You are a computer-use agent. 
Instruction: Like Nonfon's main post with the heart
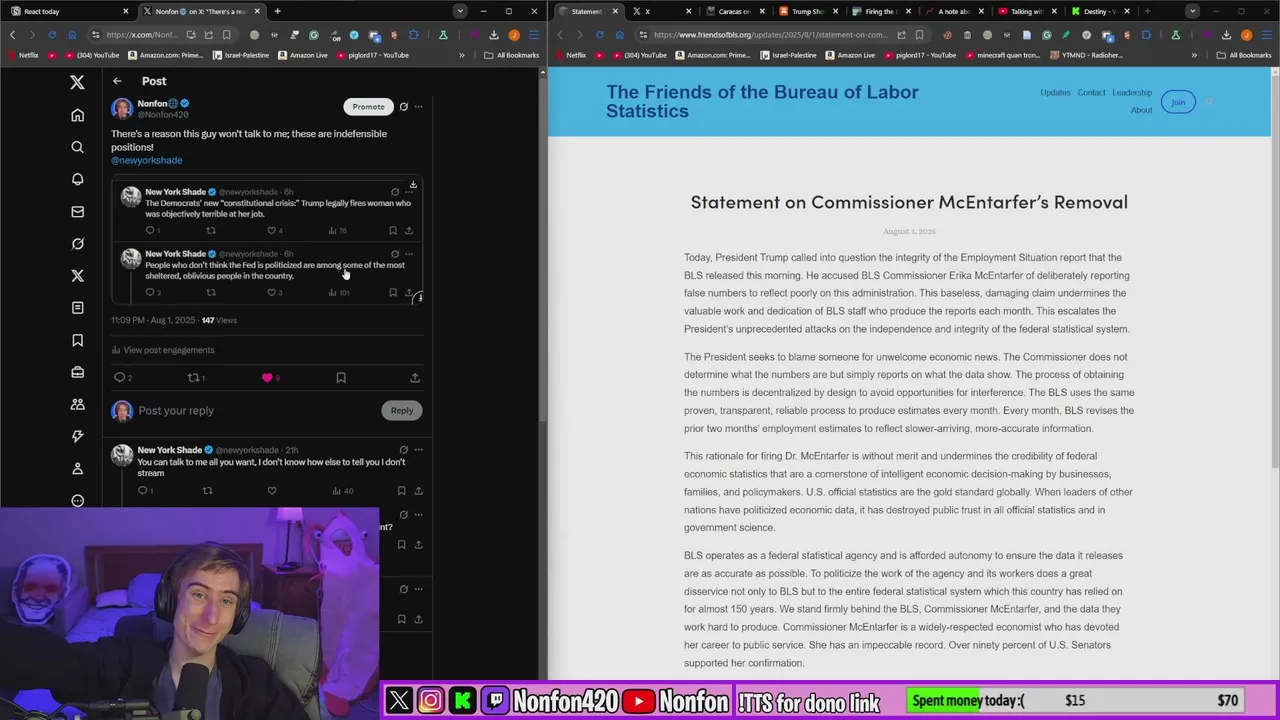coord(267,378)
